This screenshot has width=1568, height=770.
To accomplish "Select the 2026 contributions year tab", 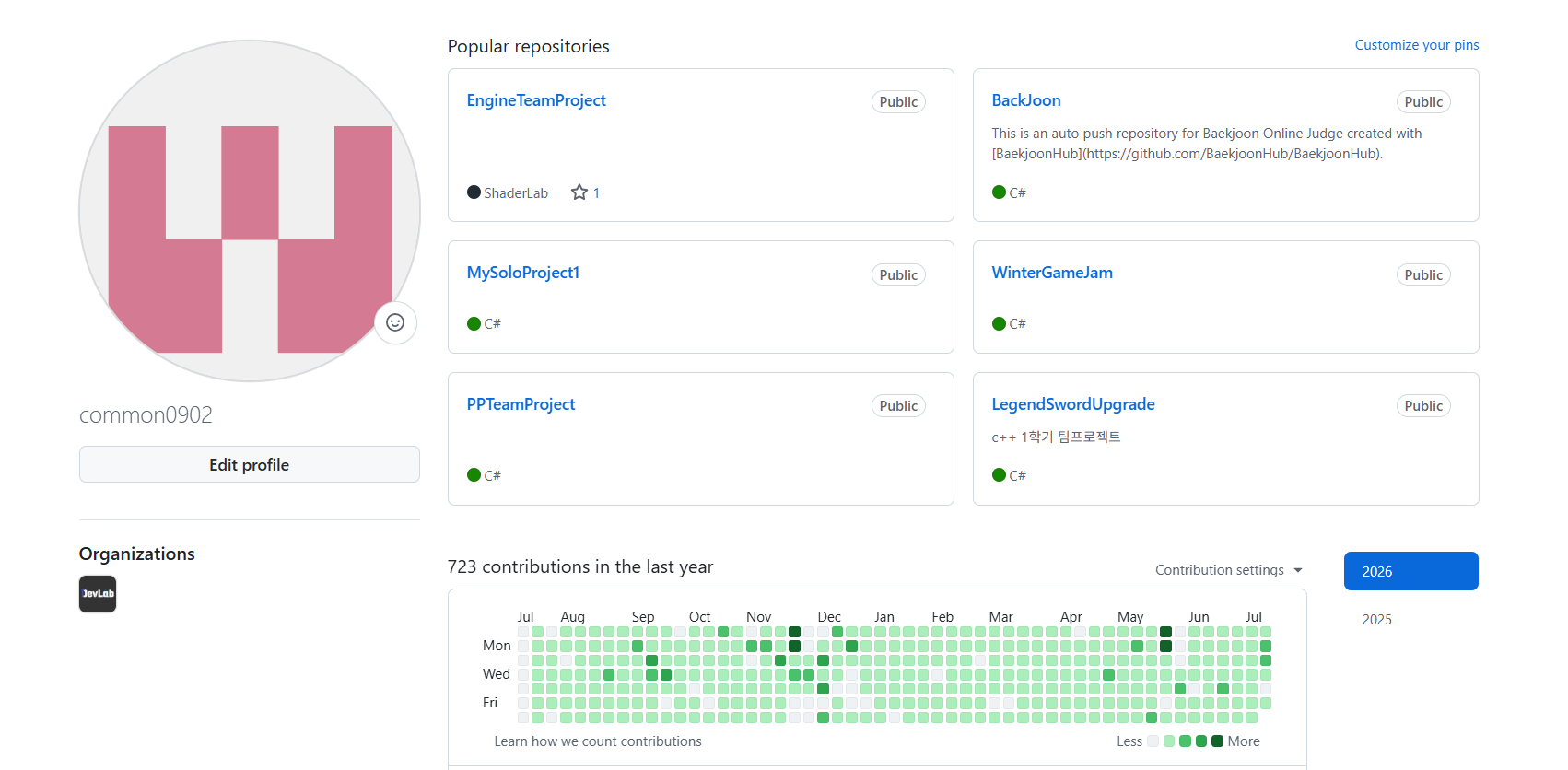I will (x=1410, y=571).
